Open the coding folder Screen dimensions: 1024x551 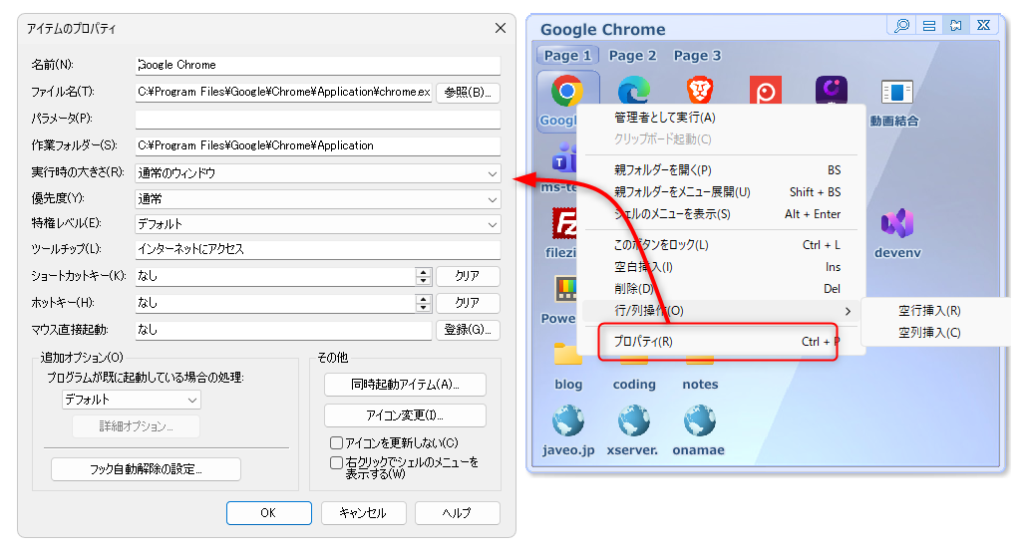[634, 384]
